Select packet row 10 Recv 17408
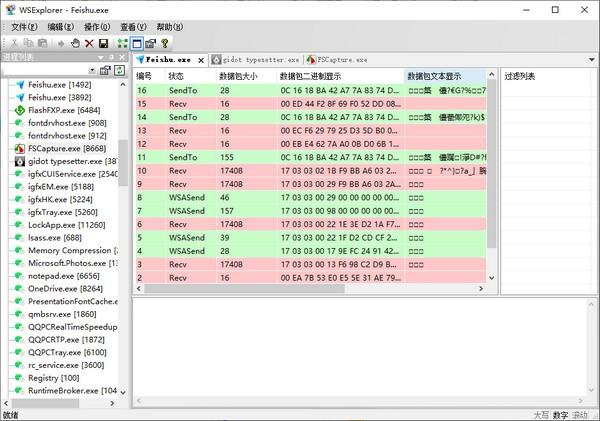The height and width of the screenshot is (421, 600). (311, 171)
